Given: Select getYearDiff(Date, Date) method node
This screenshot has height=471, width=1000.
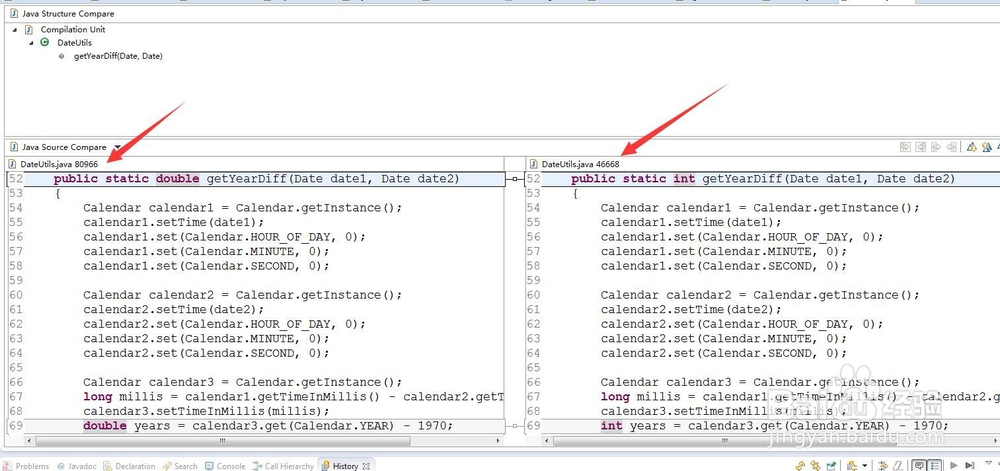Looking at the screenshot, I should (x=118, y=56).
